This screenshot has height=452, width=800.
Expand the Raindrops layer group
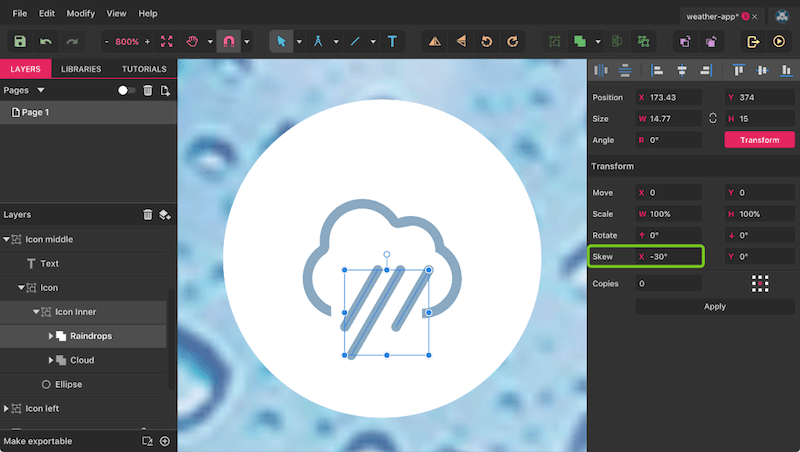[52, 336]
